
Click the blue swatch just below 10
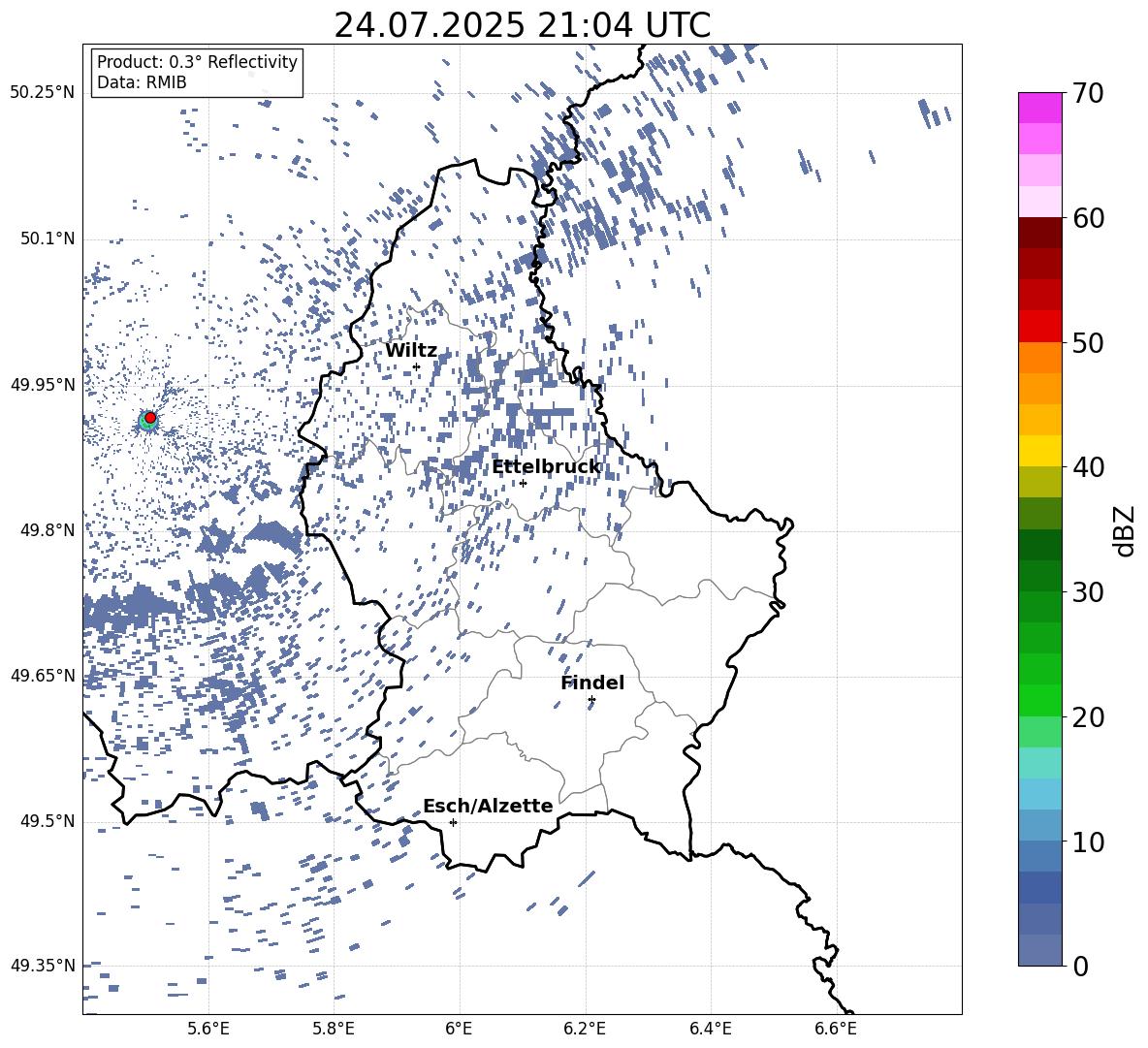[1039, 856]
